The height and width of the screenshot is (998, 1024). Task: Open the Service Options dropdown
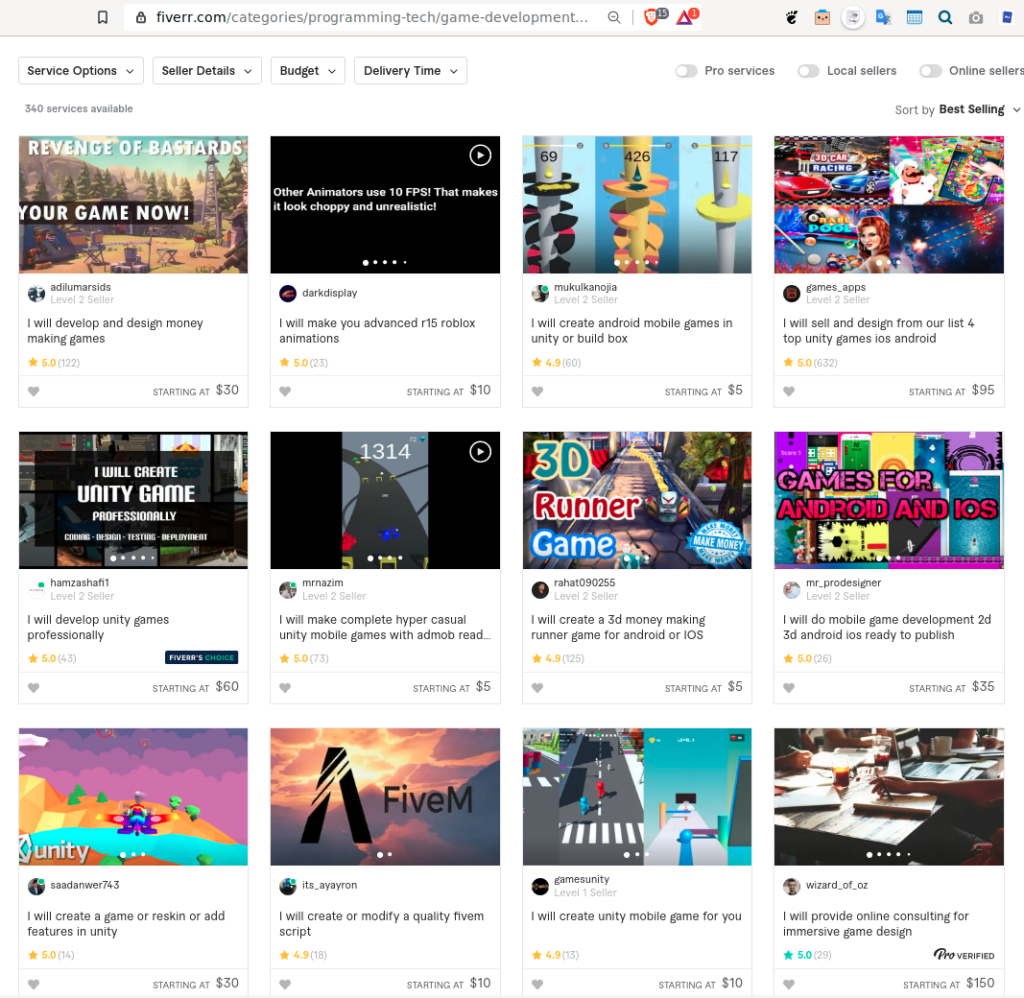81,71
